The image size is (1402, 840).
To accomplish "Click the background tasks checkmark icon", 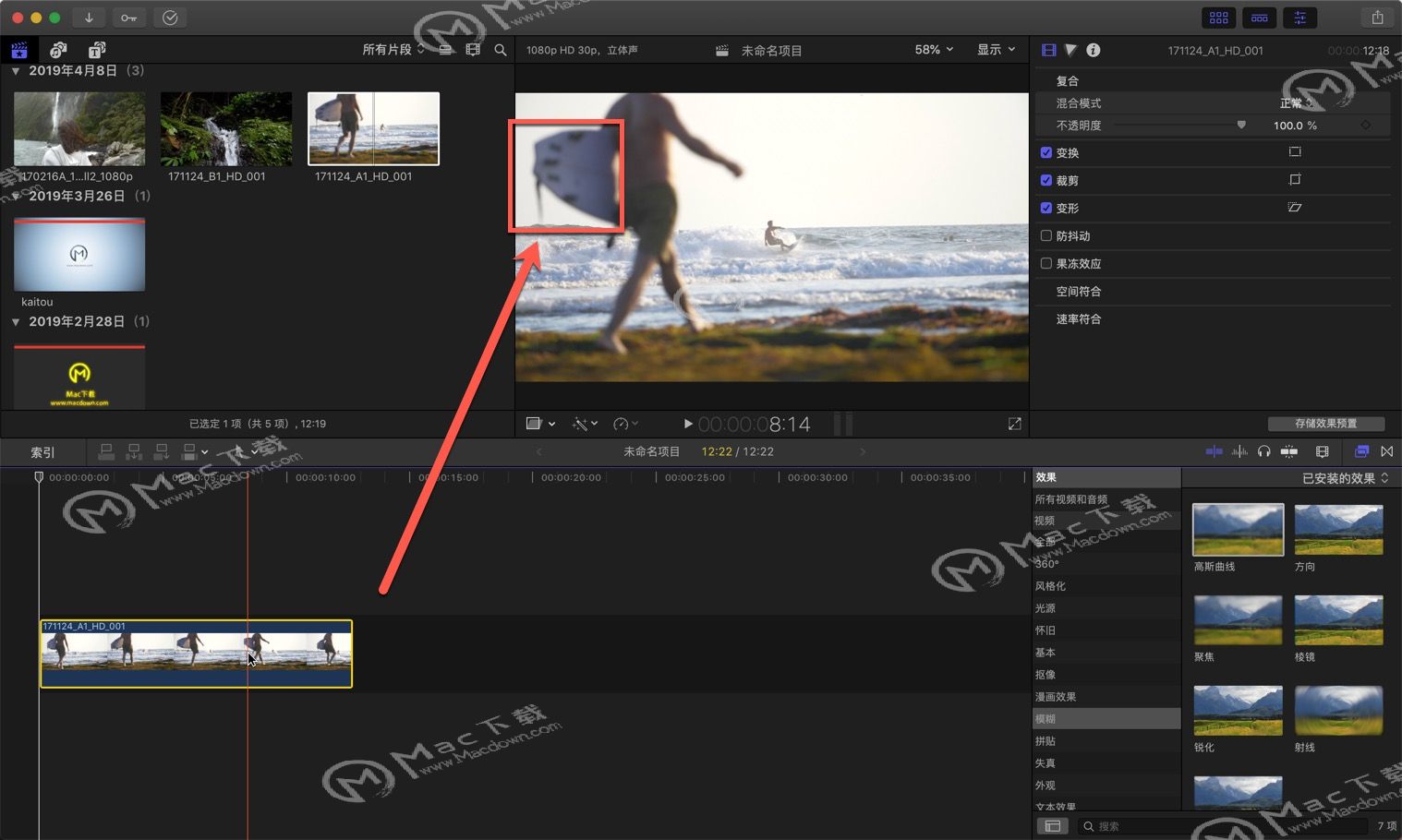I will [170, 18].
